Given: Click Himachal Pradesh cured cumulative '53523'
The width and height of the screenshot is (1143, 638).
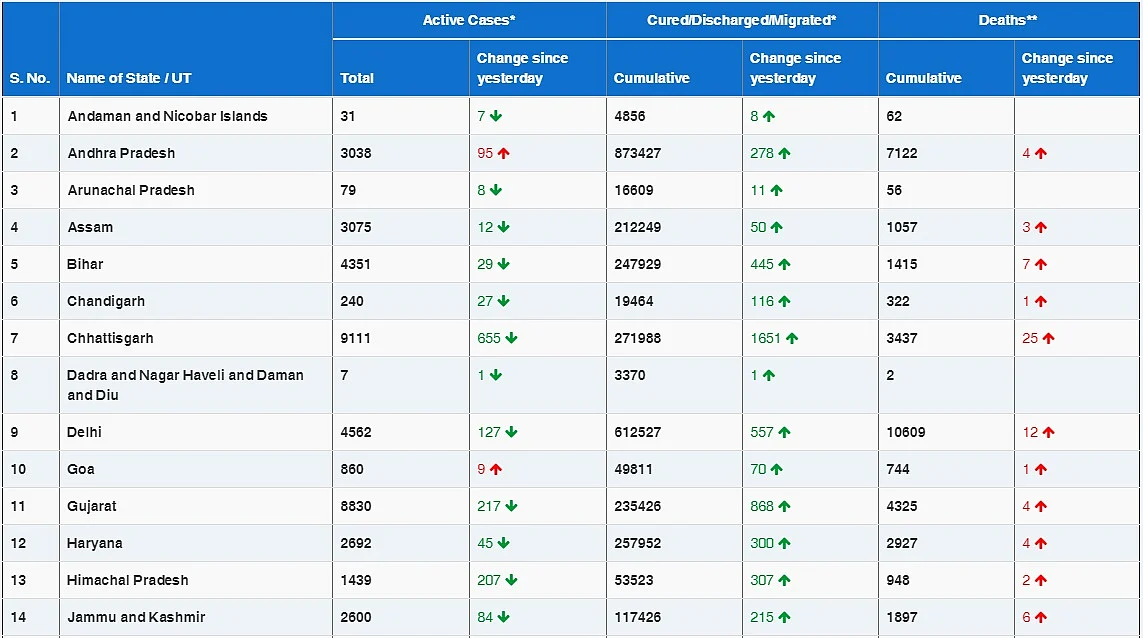Looking at the screenshot, I should (633, 580).
